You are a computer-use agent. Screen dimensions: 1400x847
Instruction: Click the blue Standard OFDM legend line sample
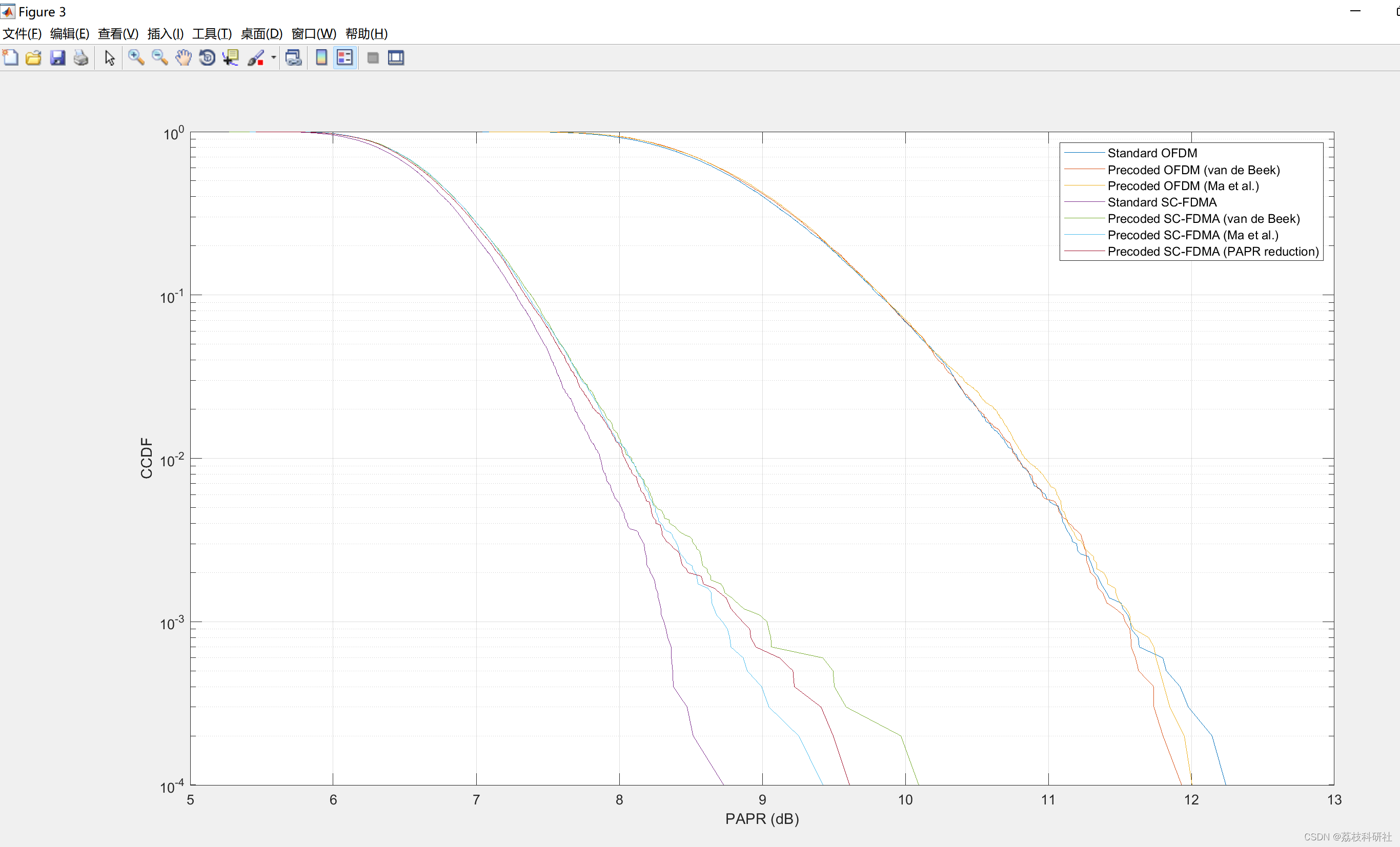coord(1084,153)
